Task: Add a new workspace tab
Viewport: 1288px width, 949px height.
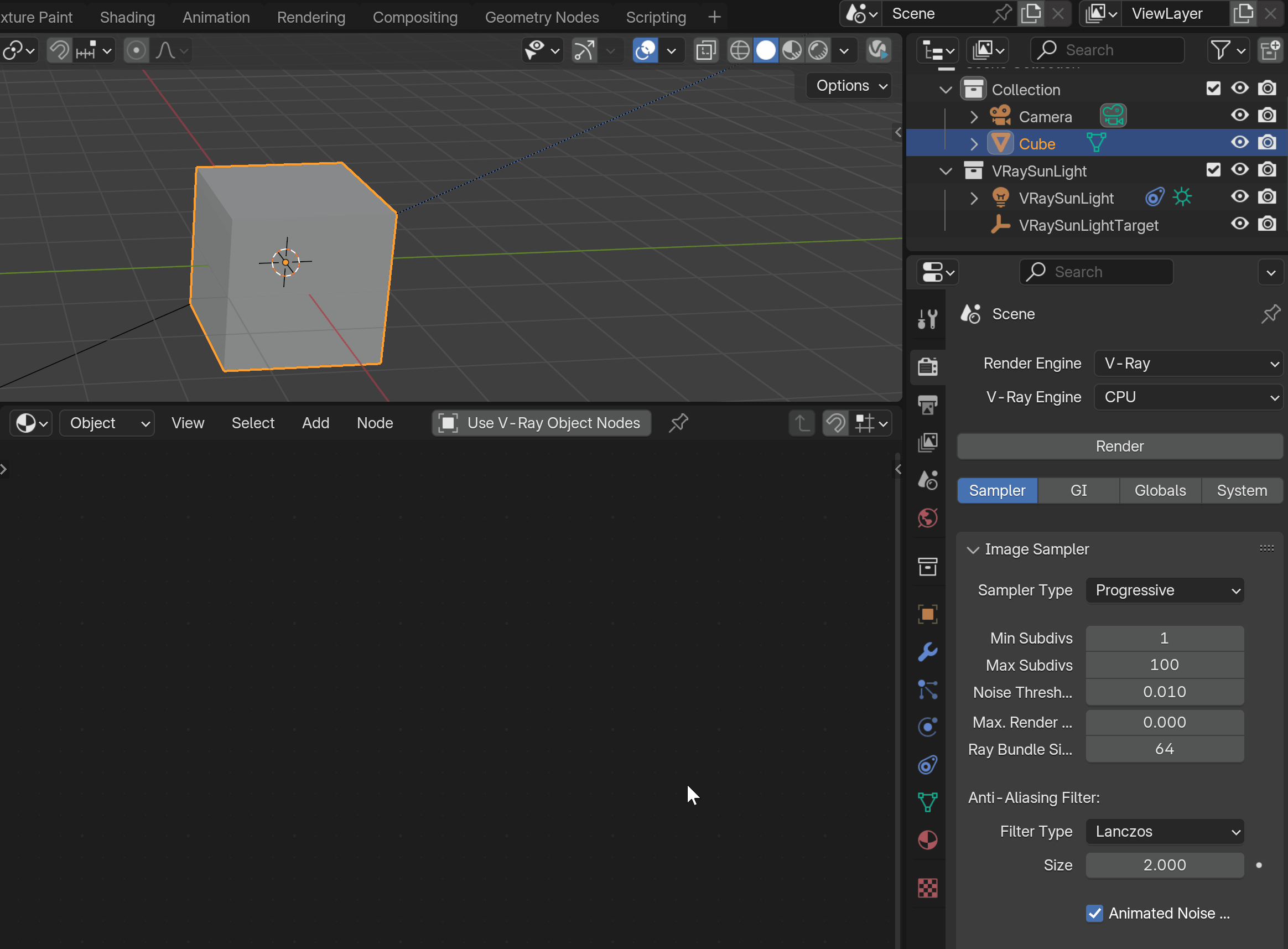Action: pos(714,17)
